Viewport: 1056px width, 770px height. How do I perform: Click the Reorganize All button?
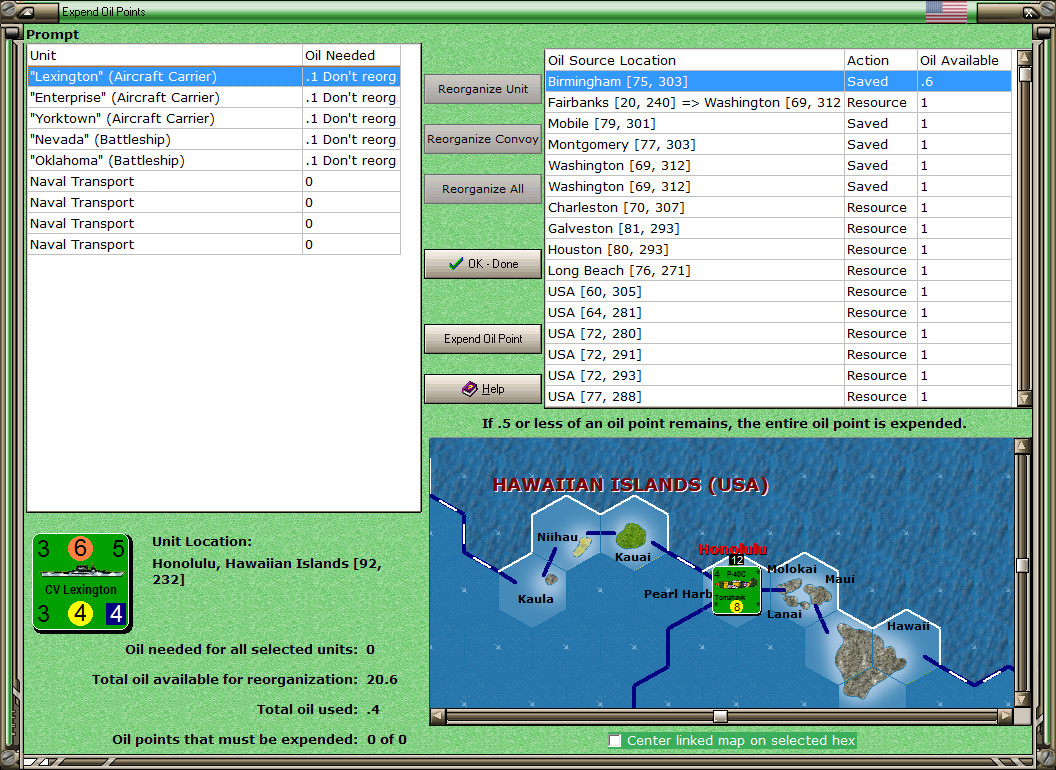pos(483,189)
